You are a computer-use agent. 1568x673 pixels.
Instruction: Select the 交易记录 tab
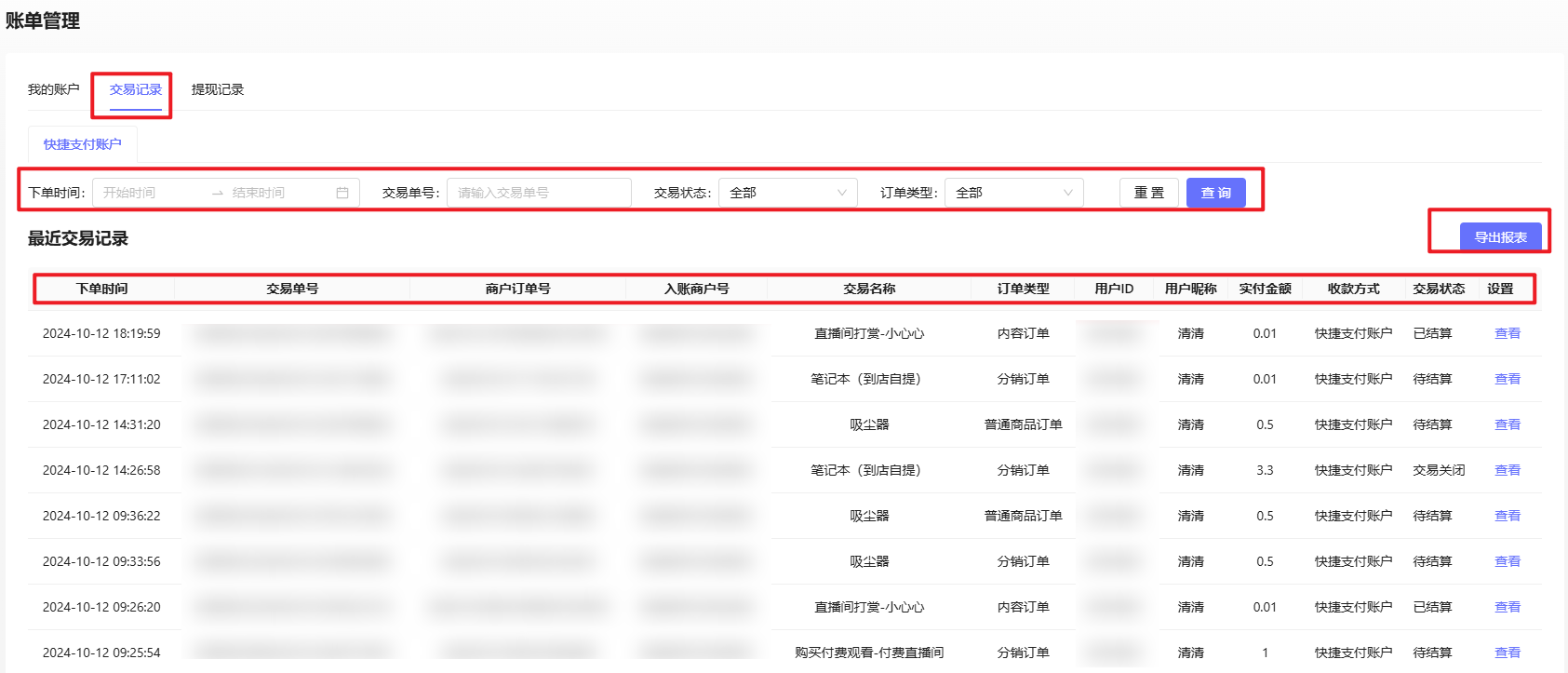[x=136, y=89]
